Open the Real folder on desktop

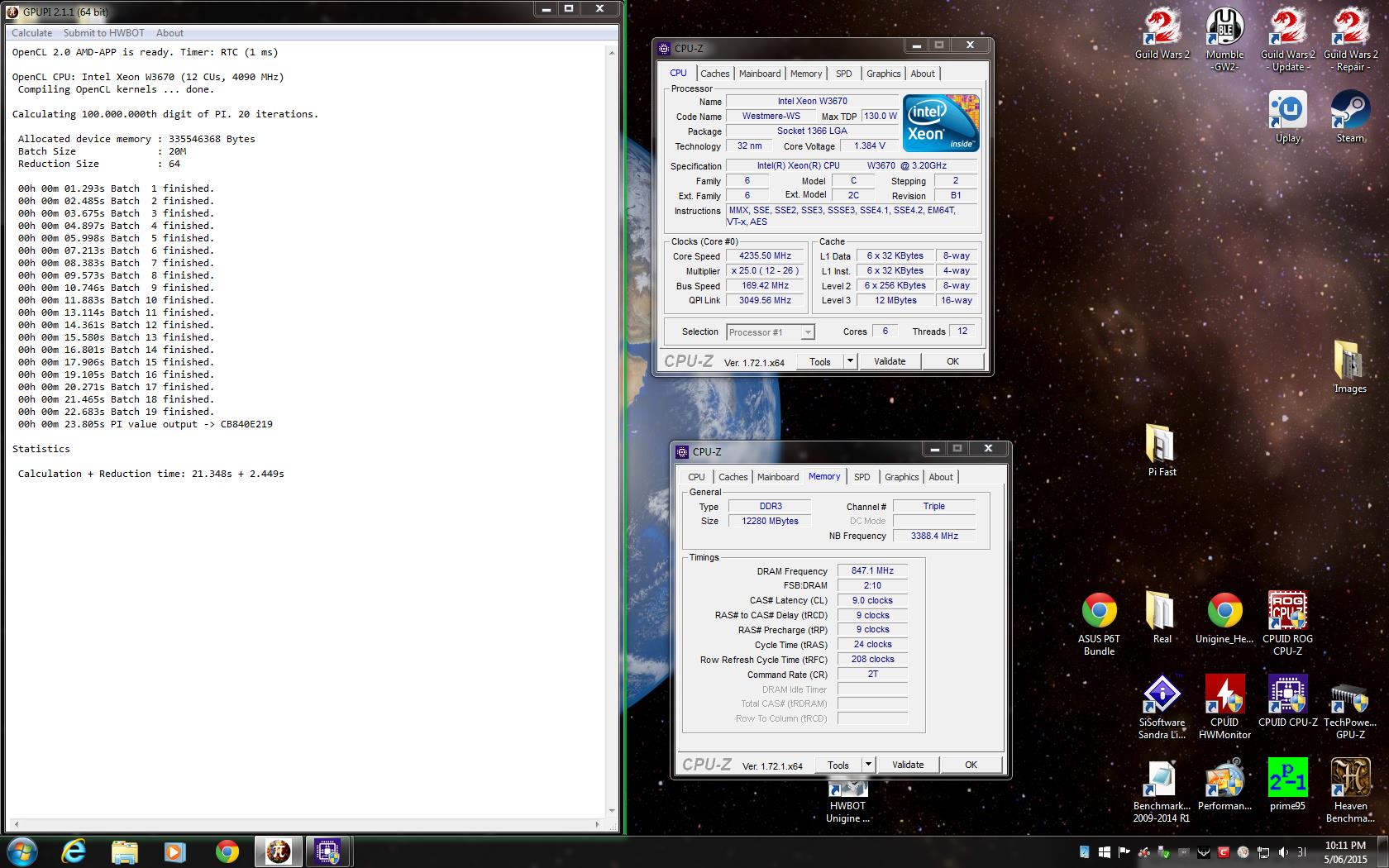[1162, 617]
